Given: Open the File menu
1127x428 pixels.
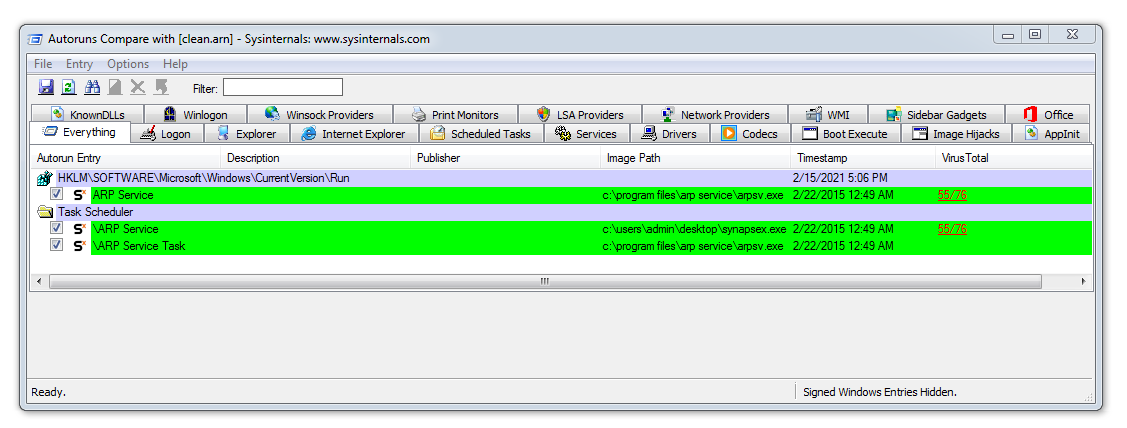Looking at the screenshot, I should 43,64.
